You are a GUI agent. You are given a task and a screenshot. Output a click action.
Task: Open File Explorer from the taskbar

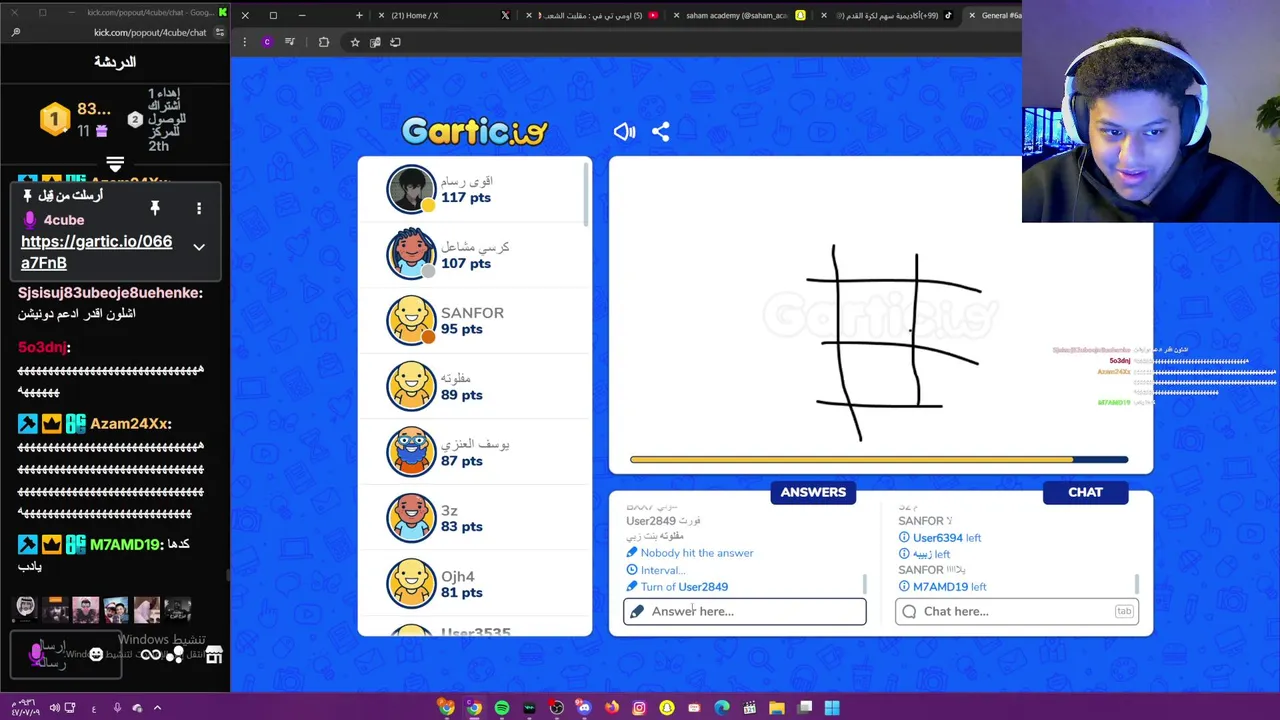(x=777, y=708)
